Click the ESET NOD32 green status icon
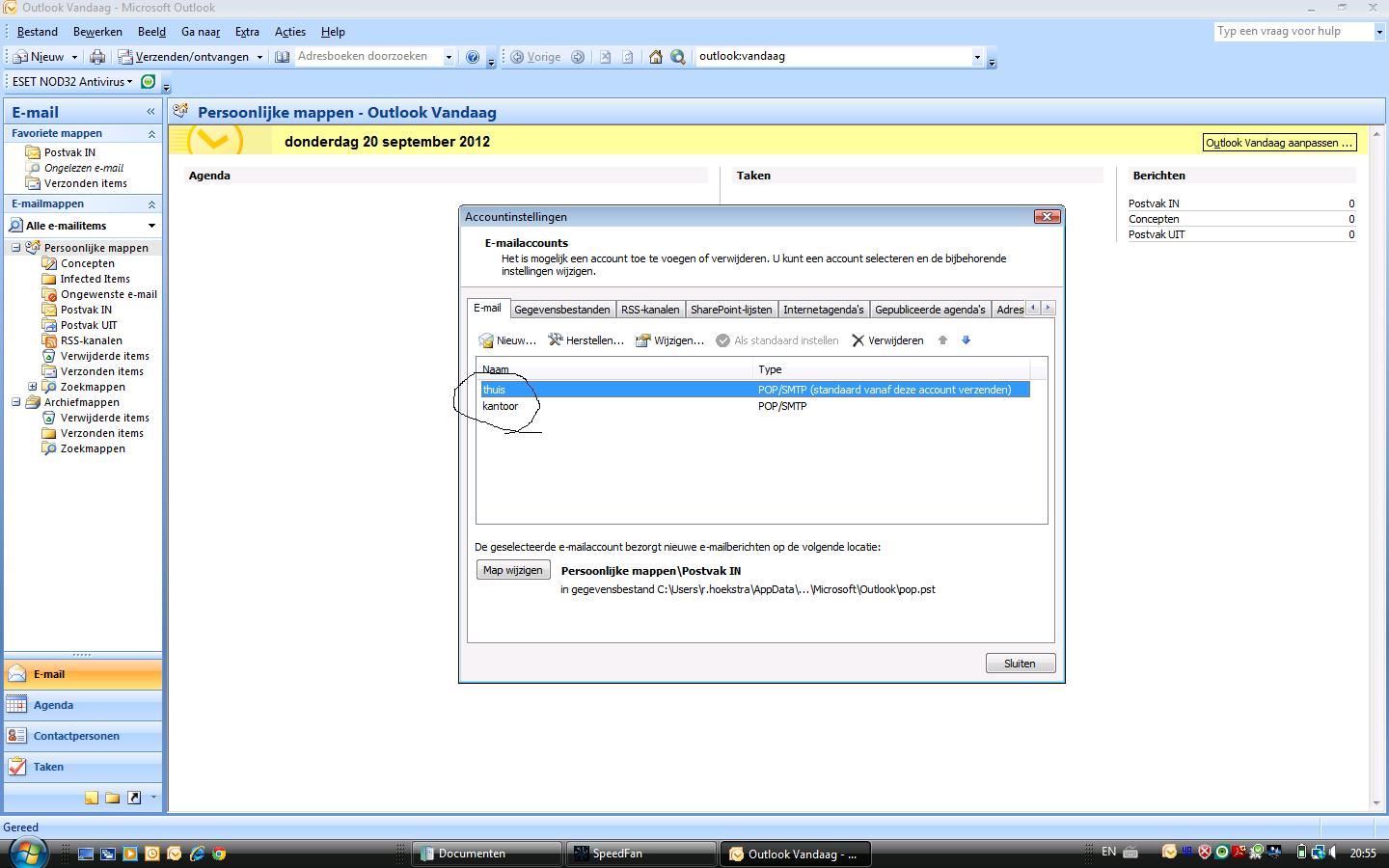The width and height of the screenshot is (1389, 868). coord(148,82)
